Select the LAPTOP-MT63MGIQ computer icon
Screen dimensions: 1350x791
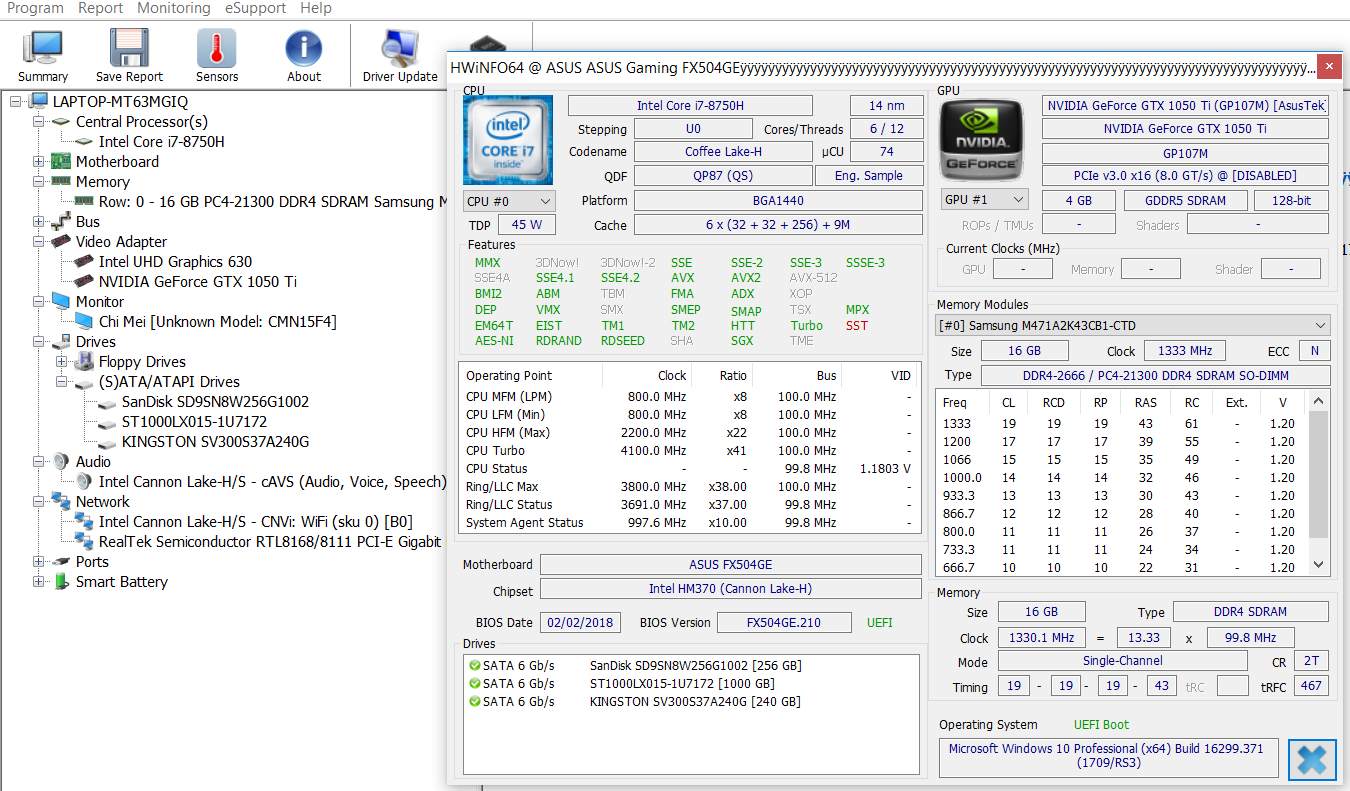(39, 102)
